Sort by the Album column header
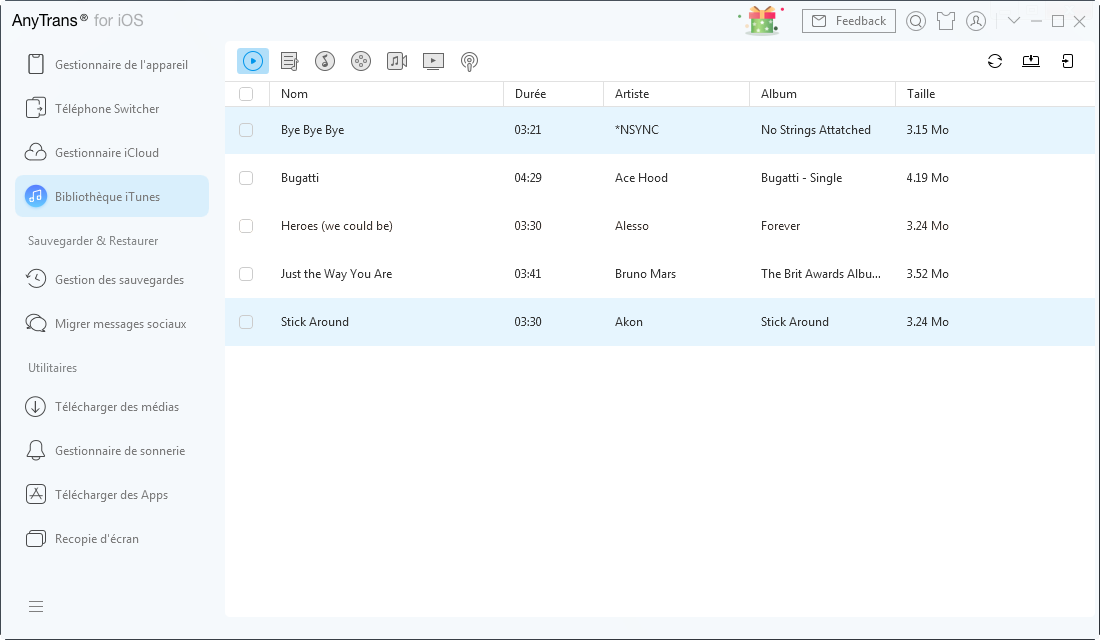 coord(822,94)
